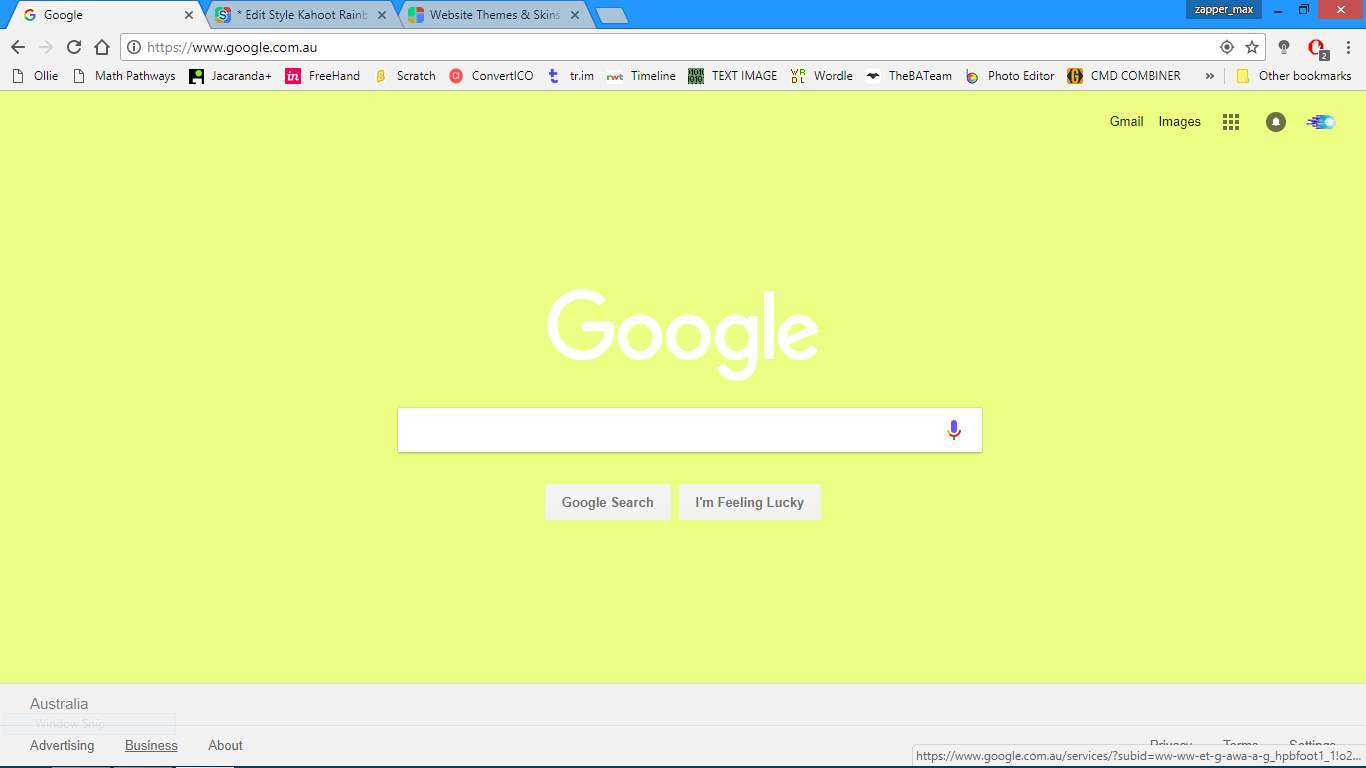Image resolution: width=1366 pixels, height=768 pixels.
Task: Open the Timeline bookmark
Action: point(641,76)
